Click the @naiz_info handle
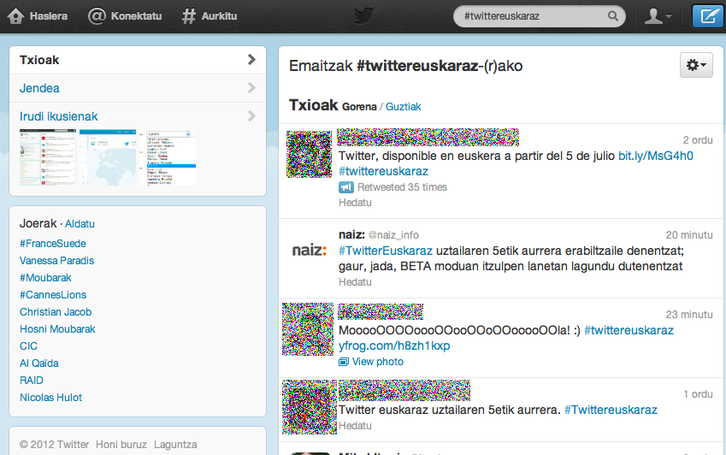 (394, 235)
